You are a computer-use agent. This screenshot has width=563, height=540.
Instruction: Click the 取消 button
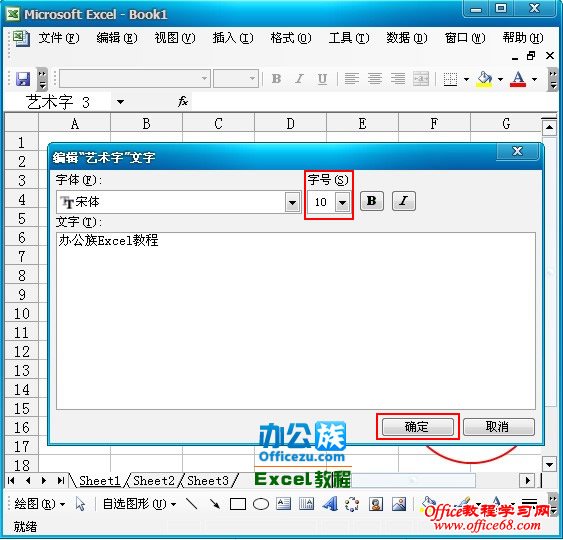(498, 427)
